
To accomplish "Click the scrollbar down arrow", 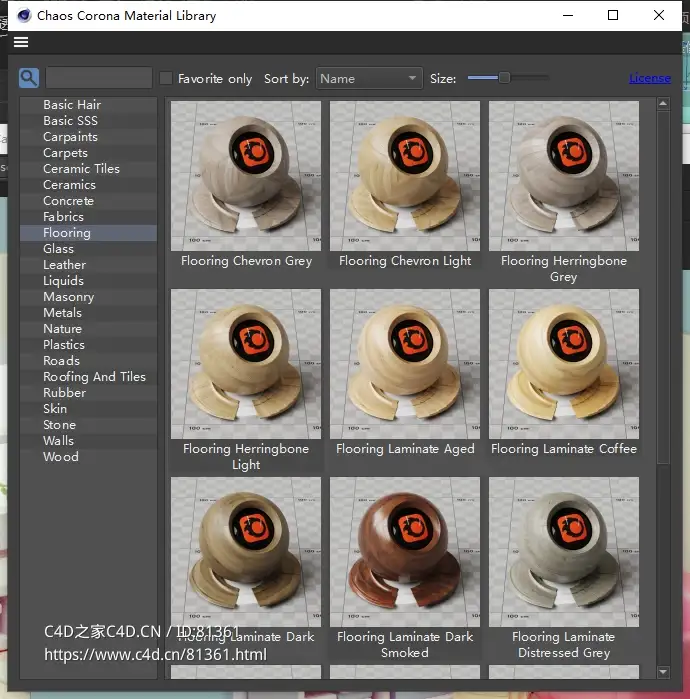I will [663, 672].
